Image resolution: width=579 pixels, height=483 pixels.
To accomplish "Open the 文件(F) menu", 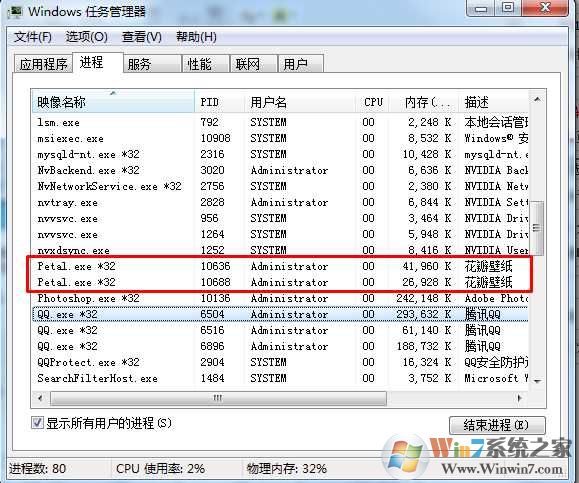I will pos(32,37).
